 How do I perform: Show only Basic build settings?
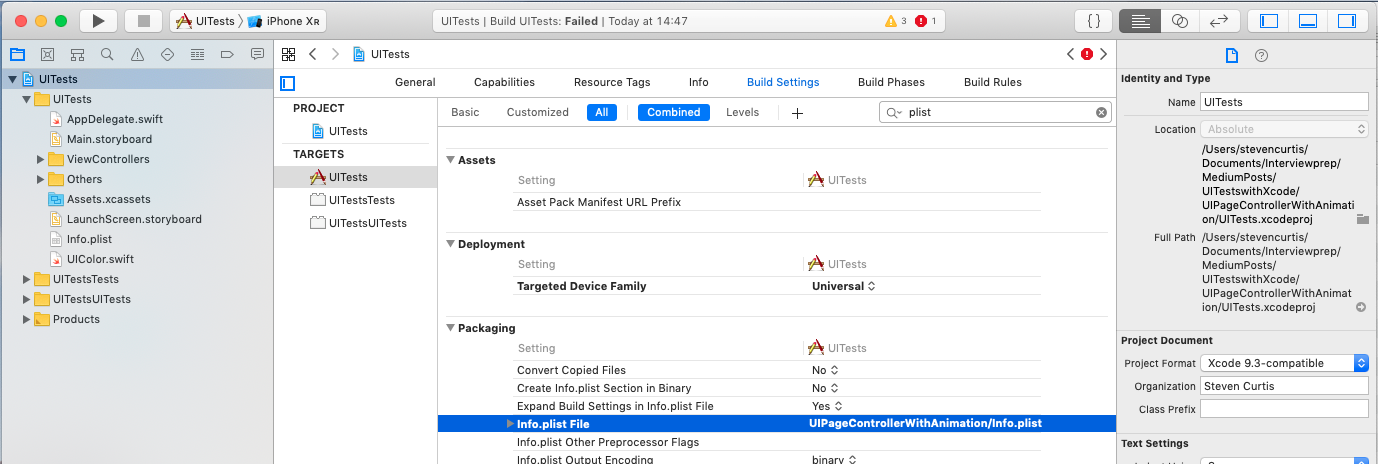pos(465,113)
